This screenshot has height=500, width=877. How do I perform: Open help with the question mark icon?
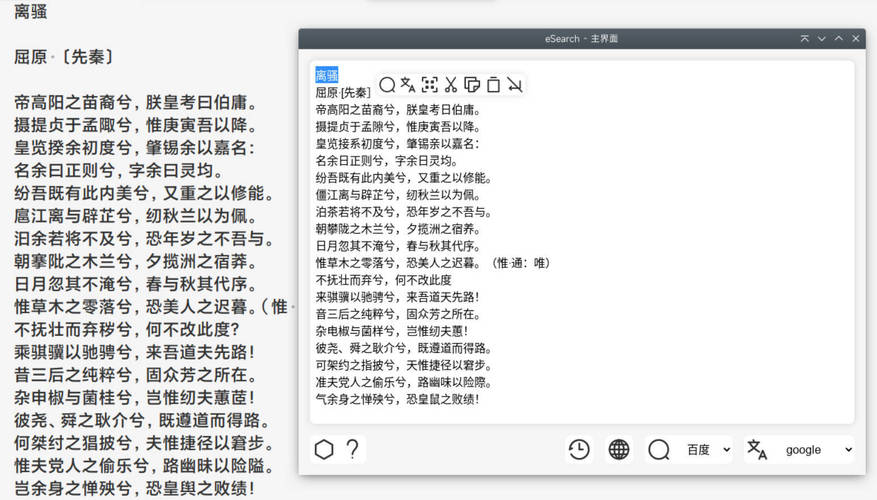352,450
